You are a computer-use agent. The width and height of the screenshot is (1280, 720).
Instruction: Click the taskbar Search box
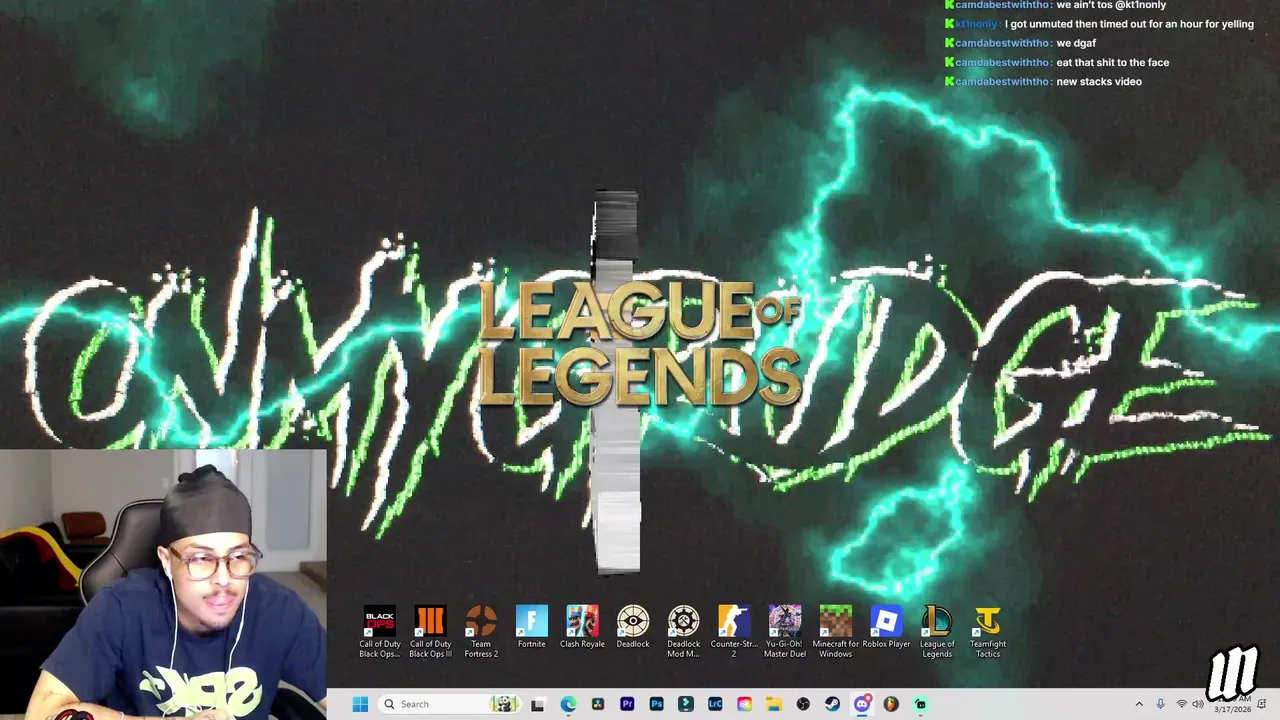pyautogui.click(x=449, y=704)
